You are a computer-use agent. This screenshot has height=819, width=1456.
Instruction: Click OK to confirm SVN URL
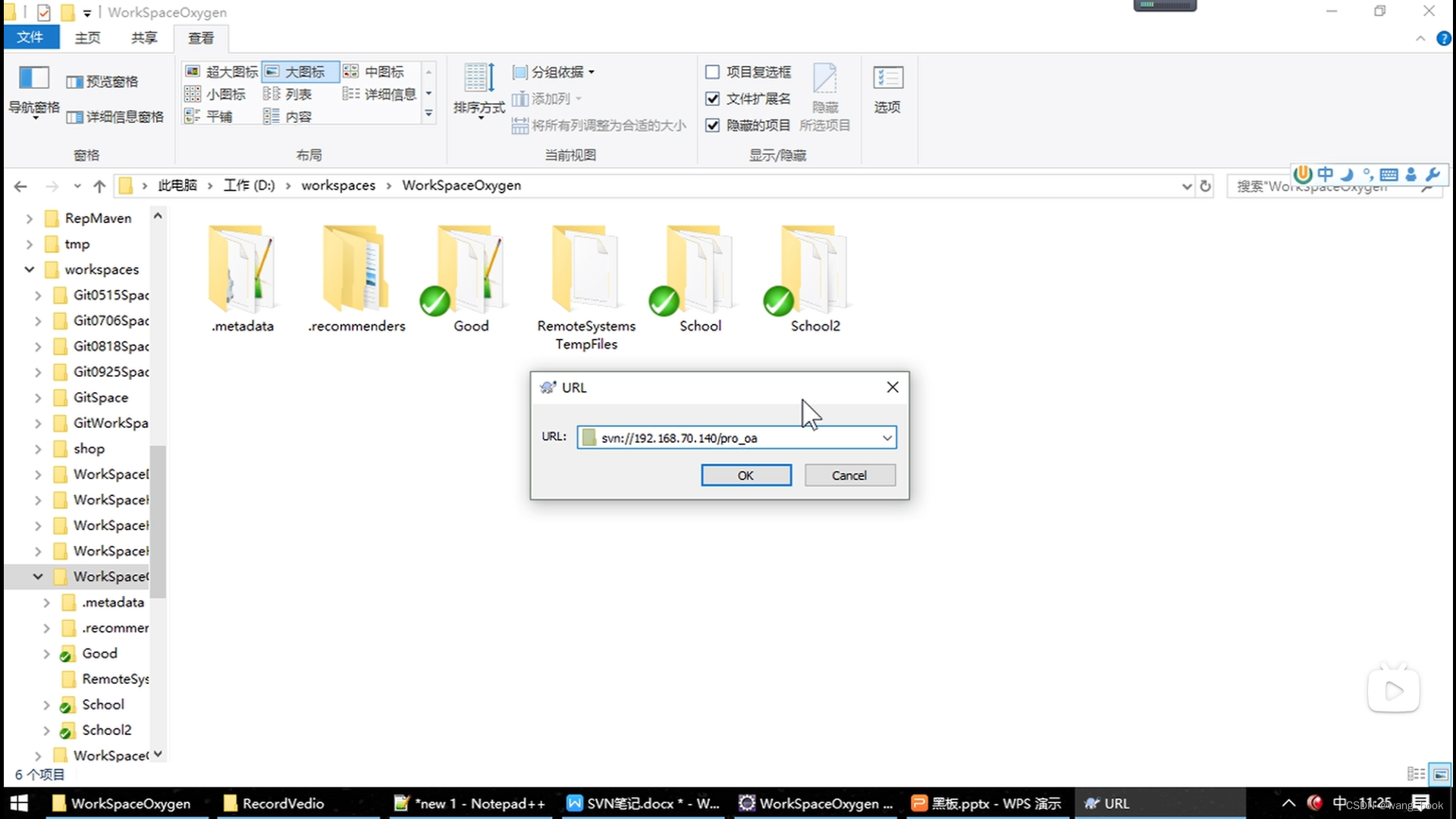coord(745,474)
